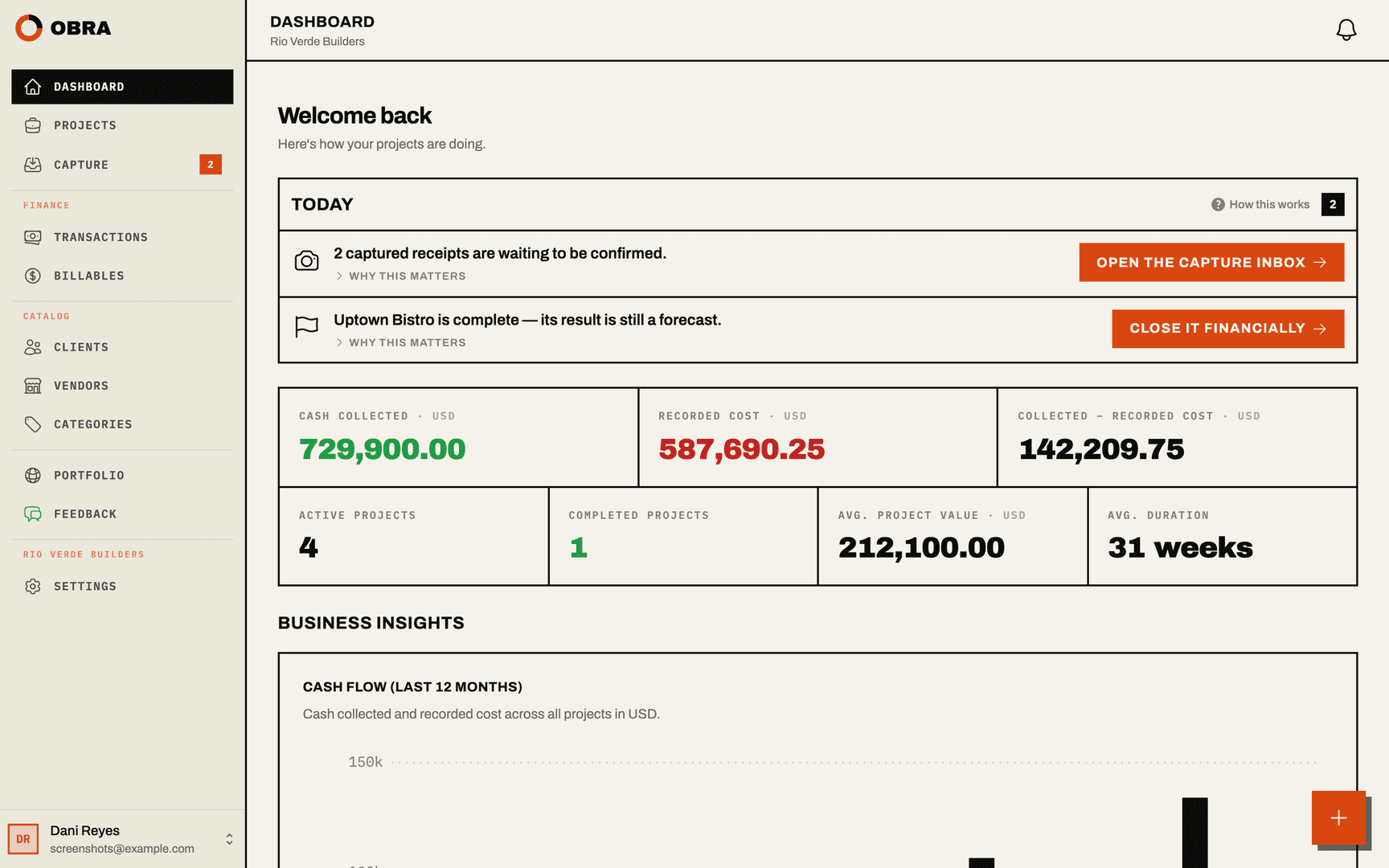
Task: Click the Clients people icon
Action: coord(33,347)
